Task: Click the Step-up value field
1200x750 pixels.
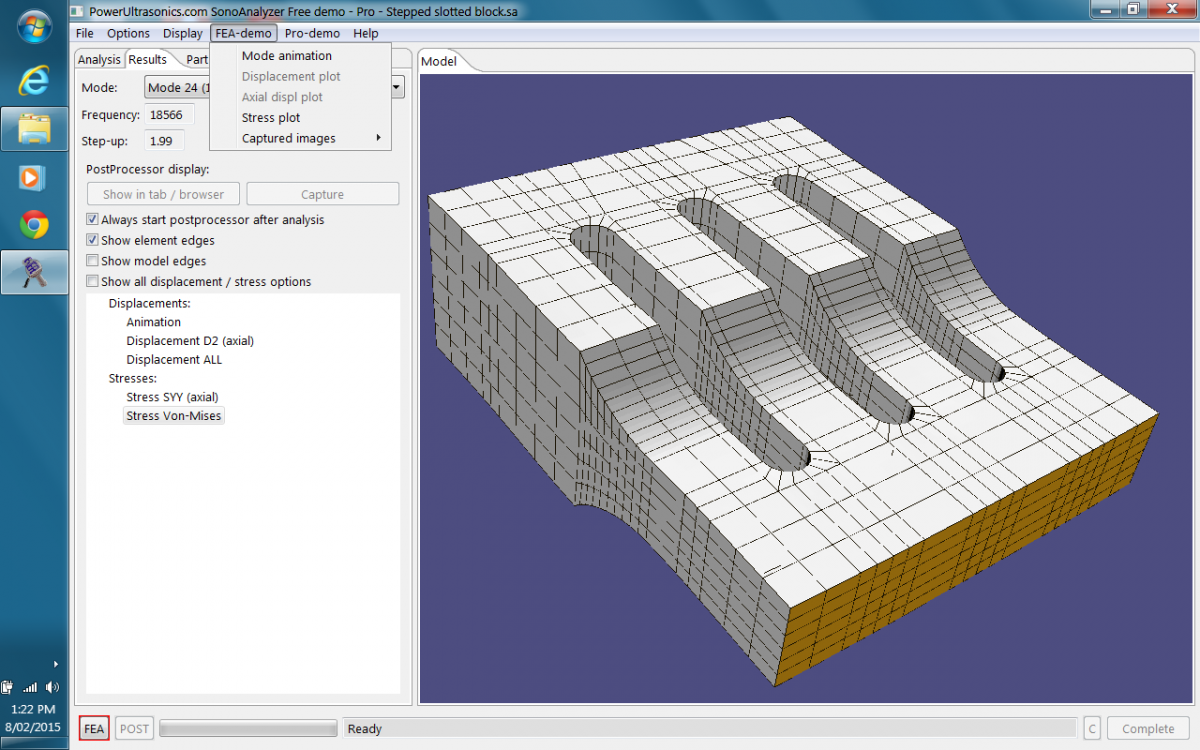Action: pyautogui.click(x=165, y=141)
